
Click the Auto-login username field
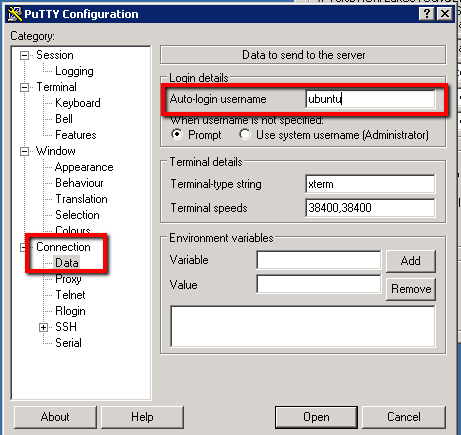coord(370,99)
